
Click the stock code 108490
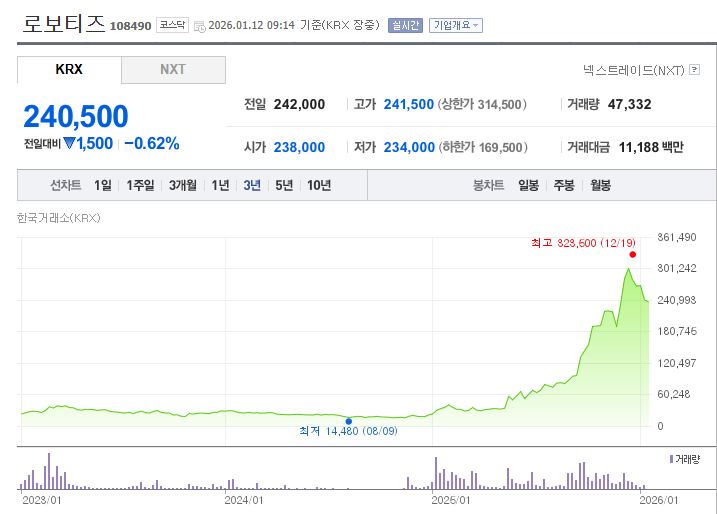point(130,26)
